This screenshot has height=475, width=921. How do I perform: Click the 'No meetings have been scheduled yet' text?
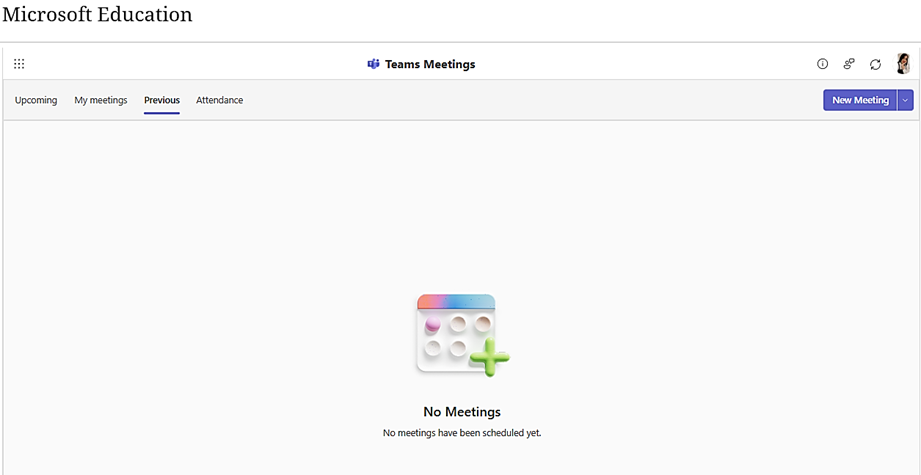462,433
